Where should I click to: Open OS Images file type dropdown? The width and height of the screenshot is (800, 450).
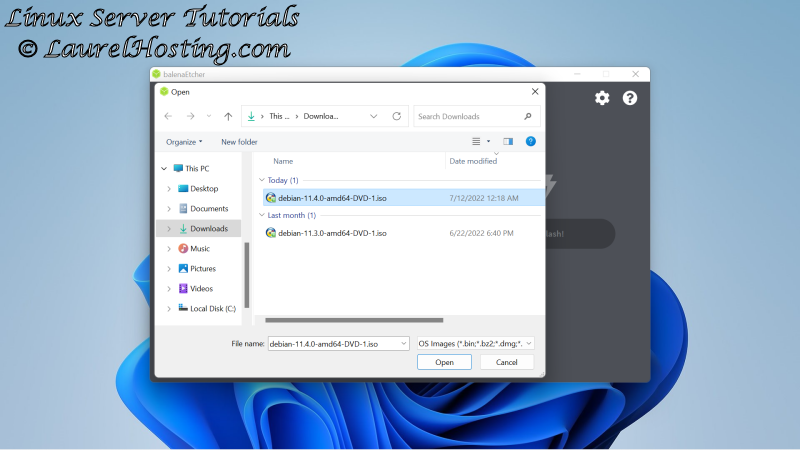476,343
